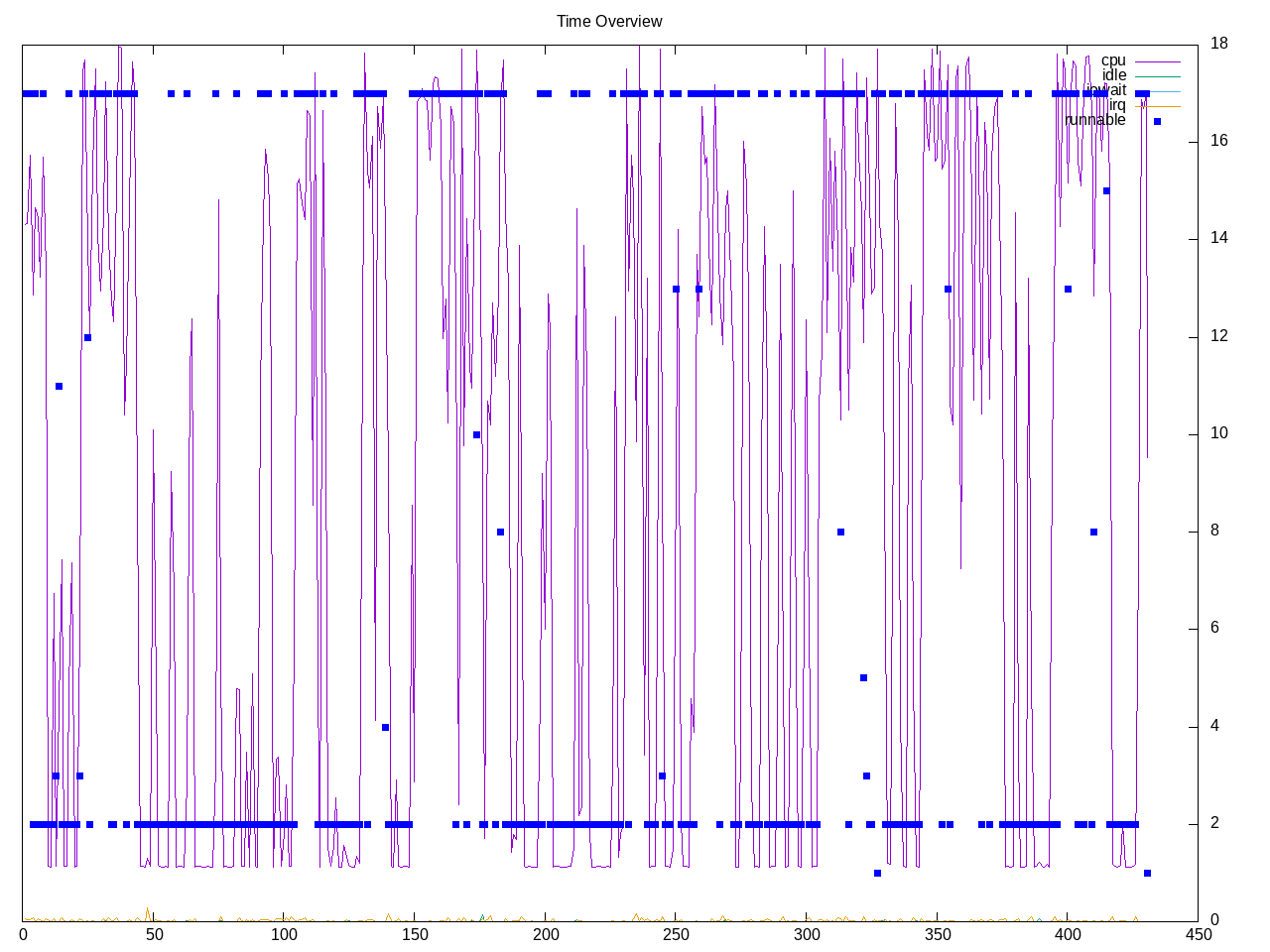The height and width of the screenshot is (952, 1270).
Task: Click the runnable data point at value 4
Action: 385,727
